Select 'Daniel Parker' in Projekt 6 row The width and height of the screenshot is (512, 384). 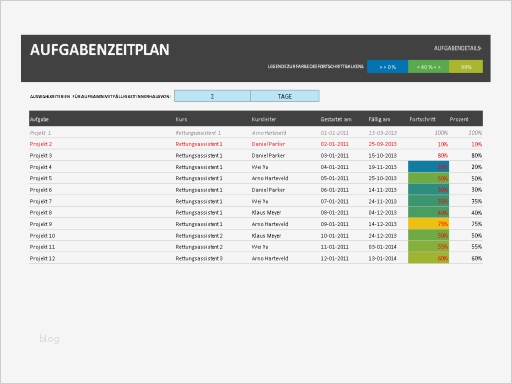tap(268, 190)
